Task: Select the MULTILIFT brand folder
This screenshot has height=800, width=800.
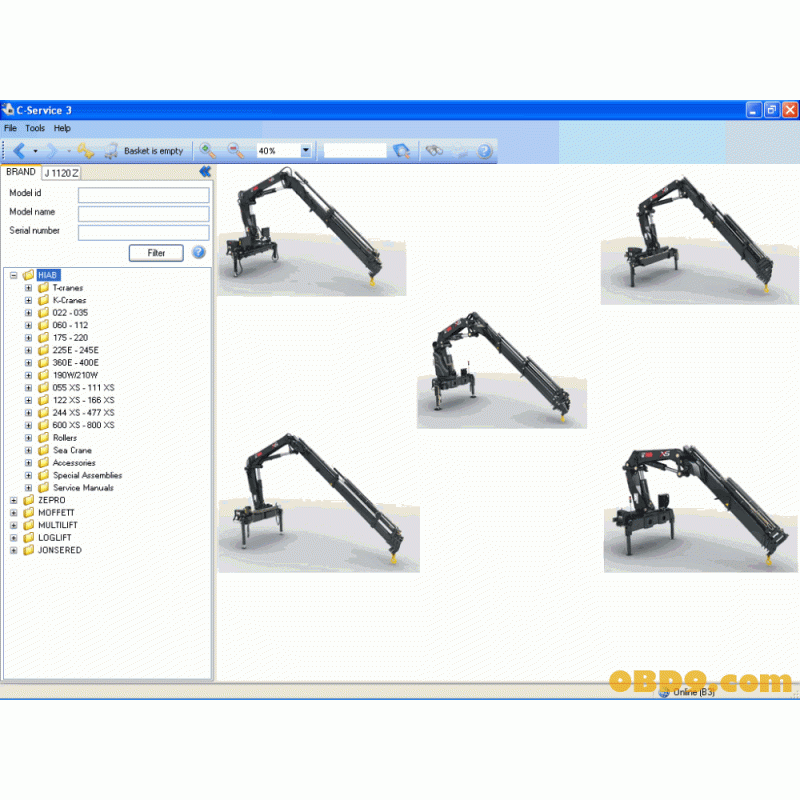Action: click(x=58, y=526)
